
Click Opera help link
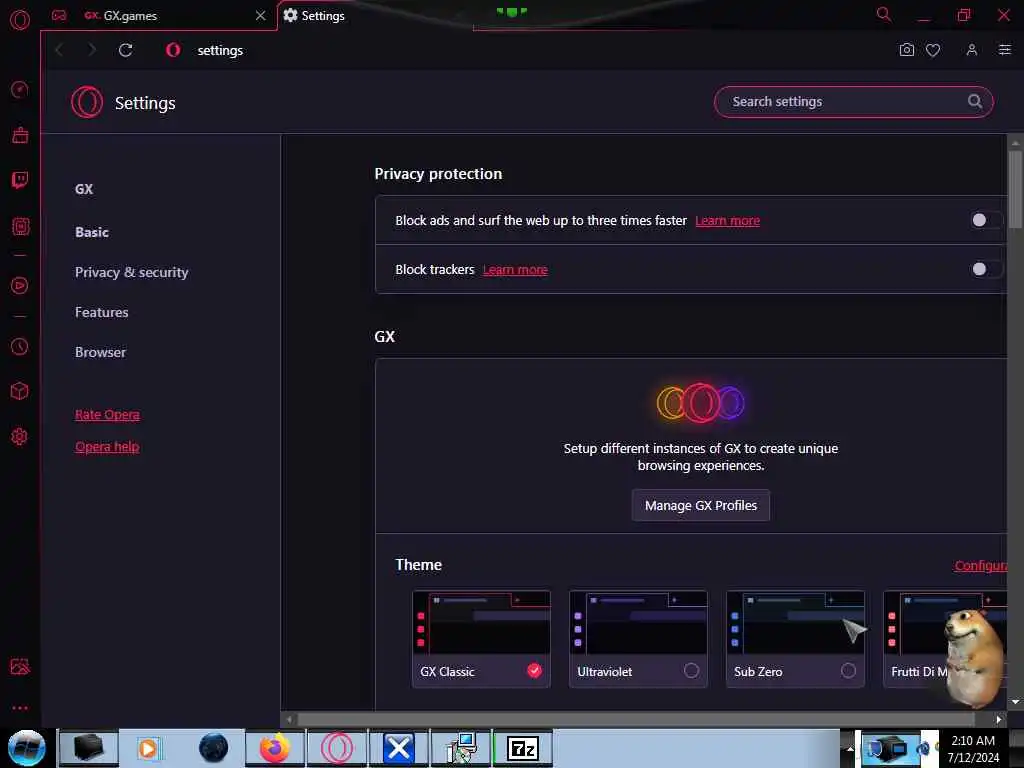click(107, 447)
